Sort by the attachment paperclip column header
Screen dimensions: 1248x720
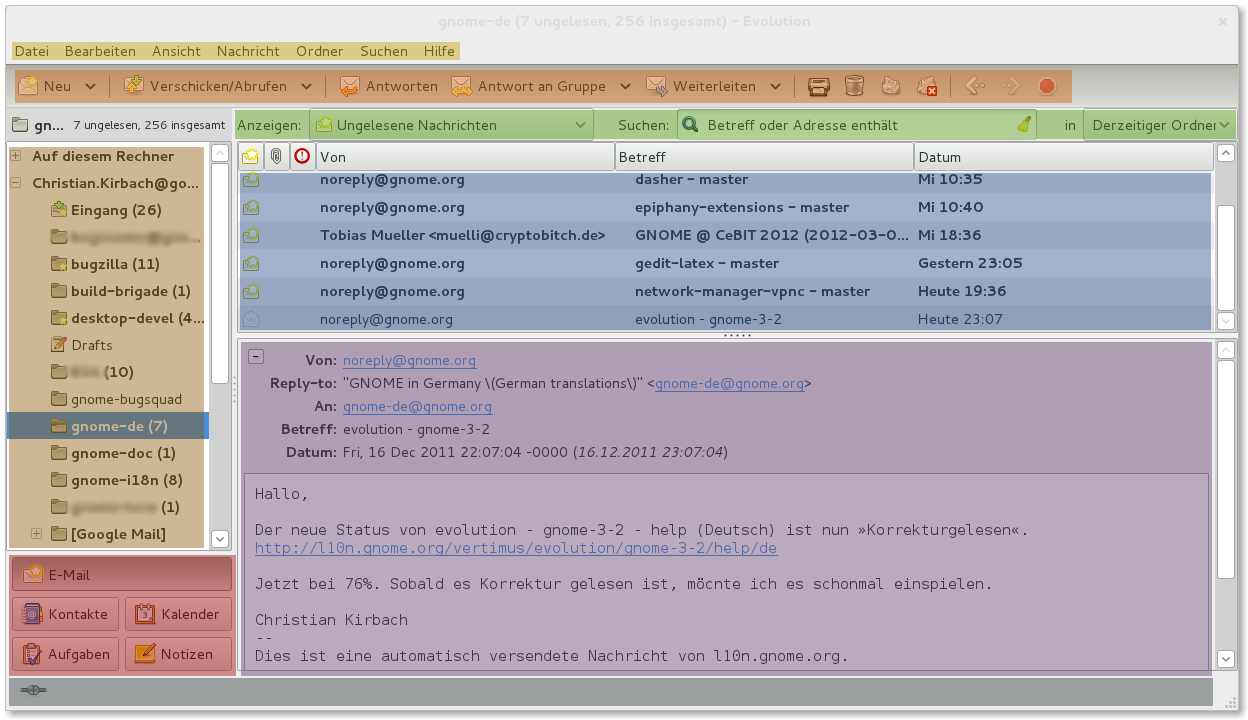[x=276, y=157]
